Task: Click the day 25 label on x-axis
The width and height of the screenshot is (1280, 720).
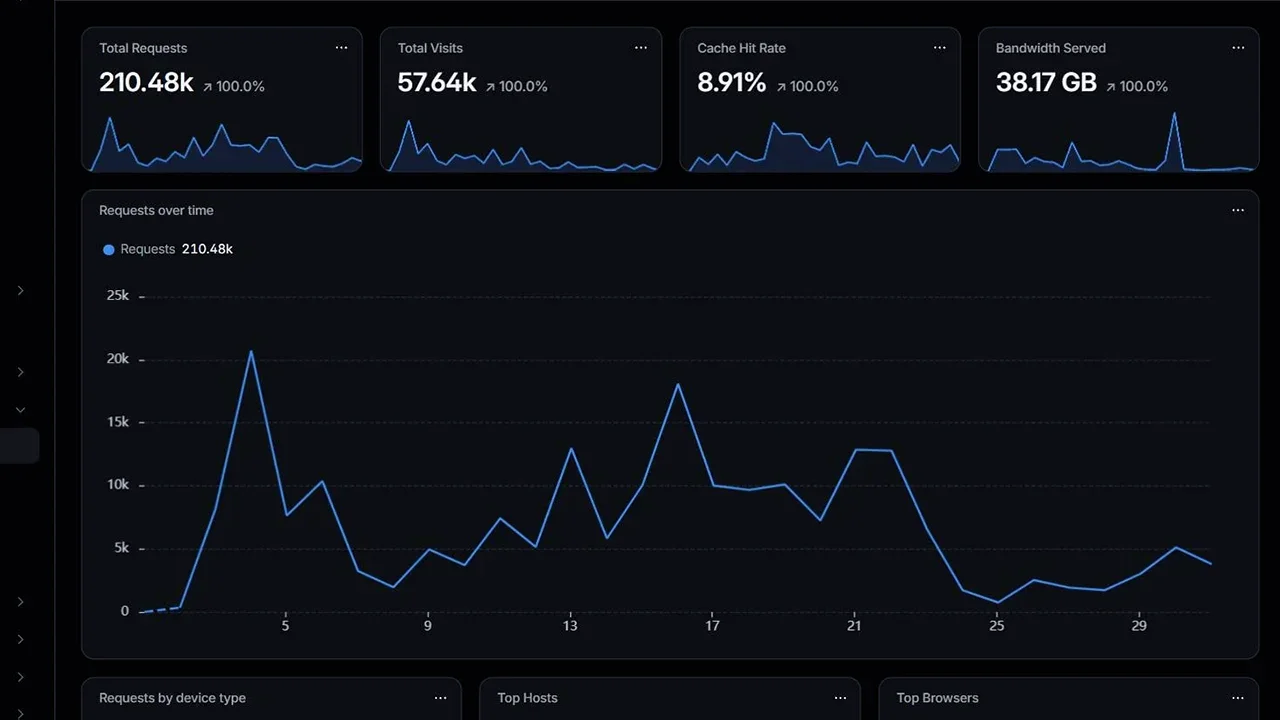Action: (x=997, y=626)
